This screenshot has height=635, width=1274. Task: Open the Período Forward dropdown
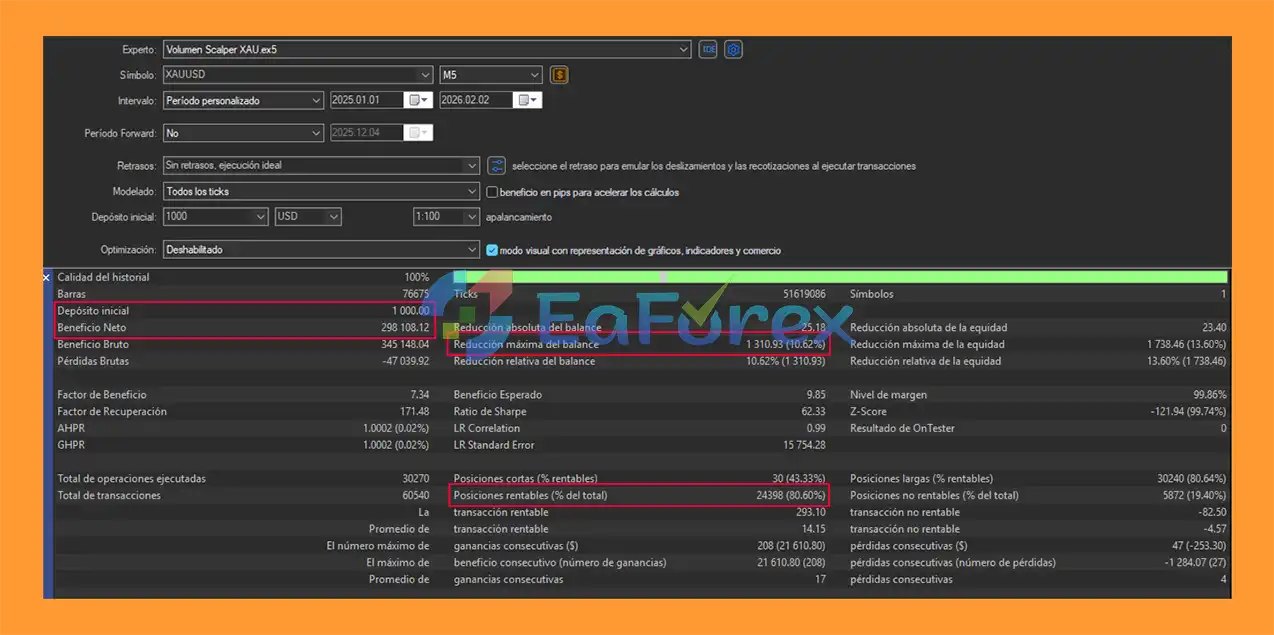(316, 133)
